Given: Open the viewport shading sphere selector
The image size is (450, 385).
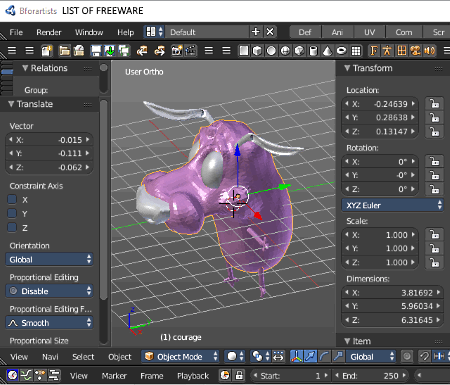Looking at the screenshot, I should coord(235,357).
